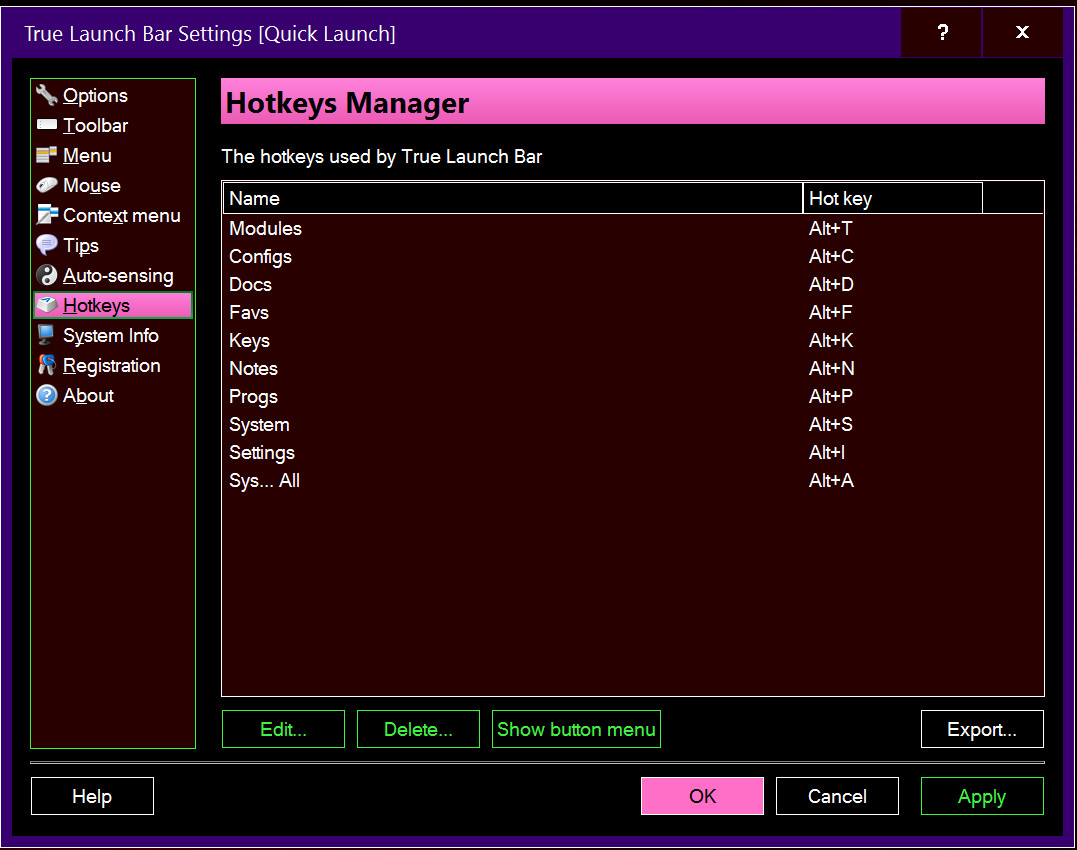This screenshot has height=850, width=1077.
Task: Click the question-mark About icon
Action: point(47,395)
